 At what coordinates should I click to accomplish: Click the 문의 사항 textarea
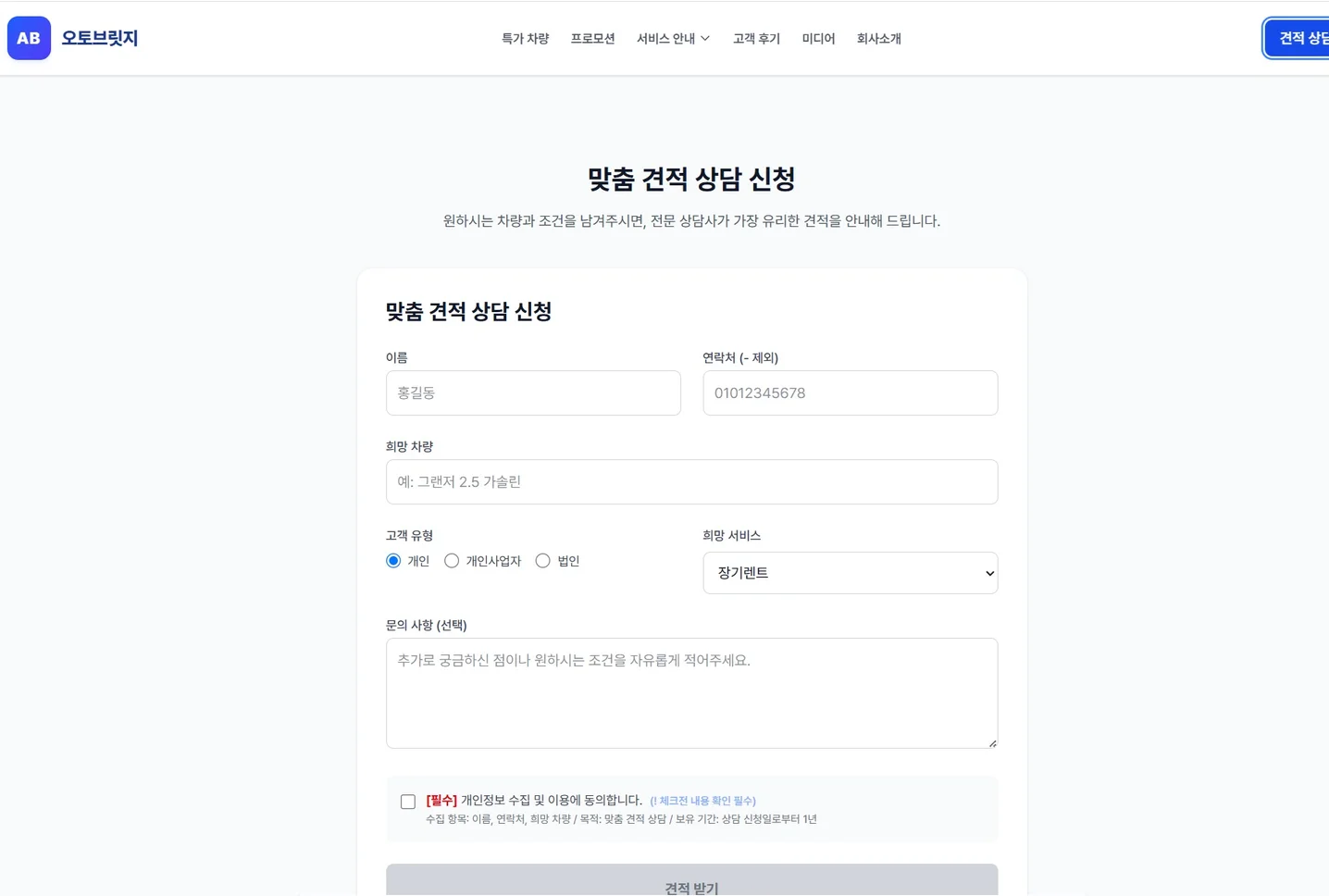point(691,693)
